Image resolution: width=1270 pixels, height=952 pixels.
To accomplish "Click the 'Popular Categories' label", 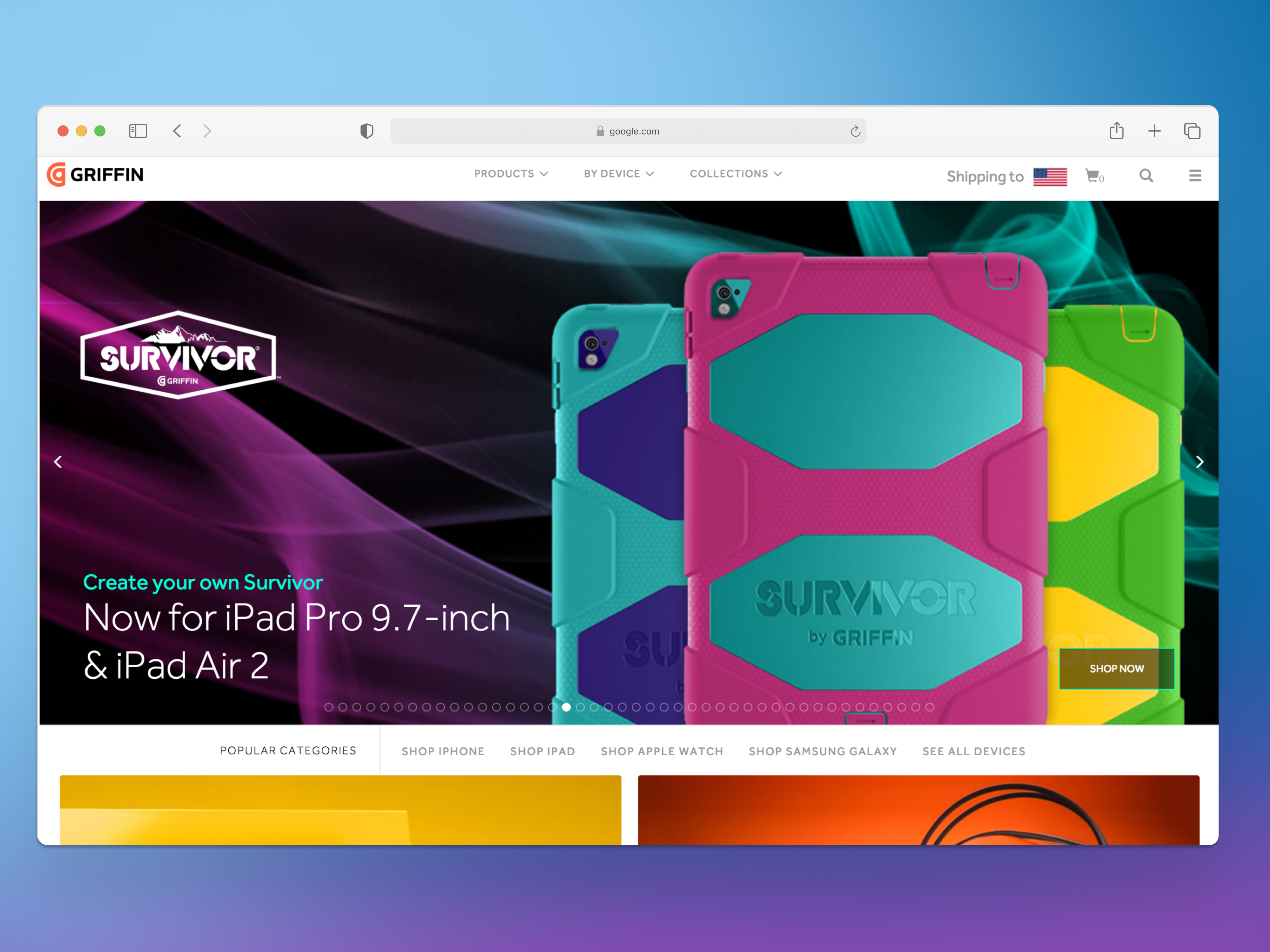I will click(288, 751).
